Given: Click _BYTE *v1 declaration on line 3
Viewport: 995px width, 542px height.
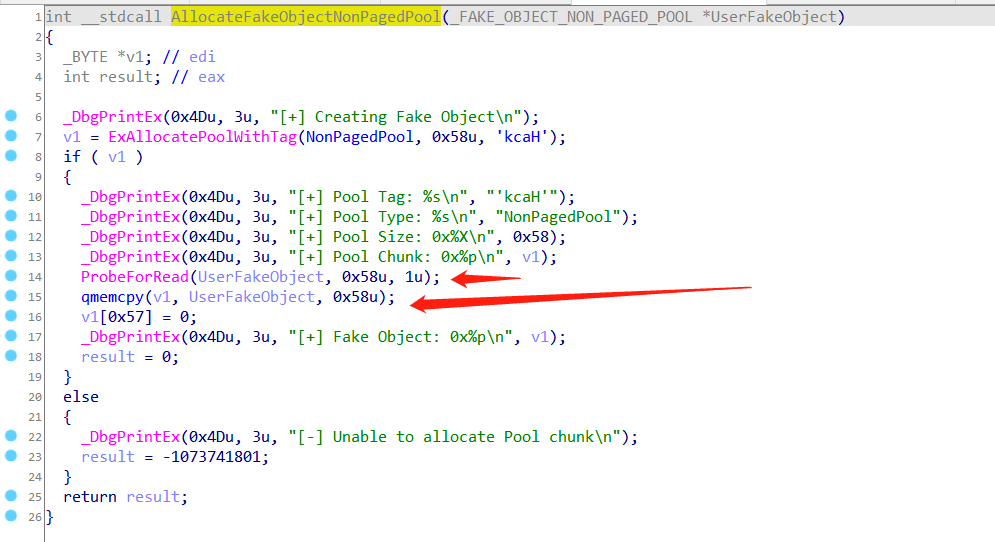Looking at the screenshot, I should 107,57.
